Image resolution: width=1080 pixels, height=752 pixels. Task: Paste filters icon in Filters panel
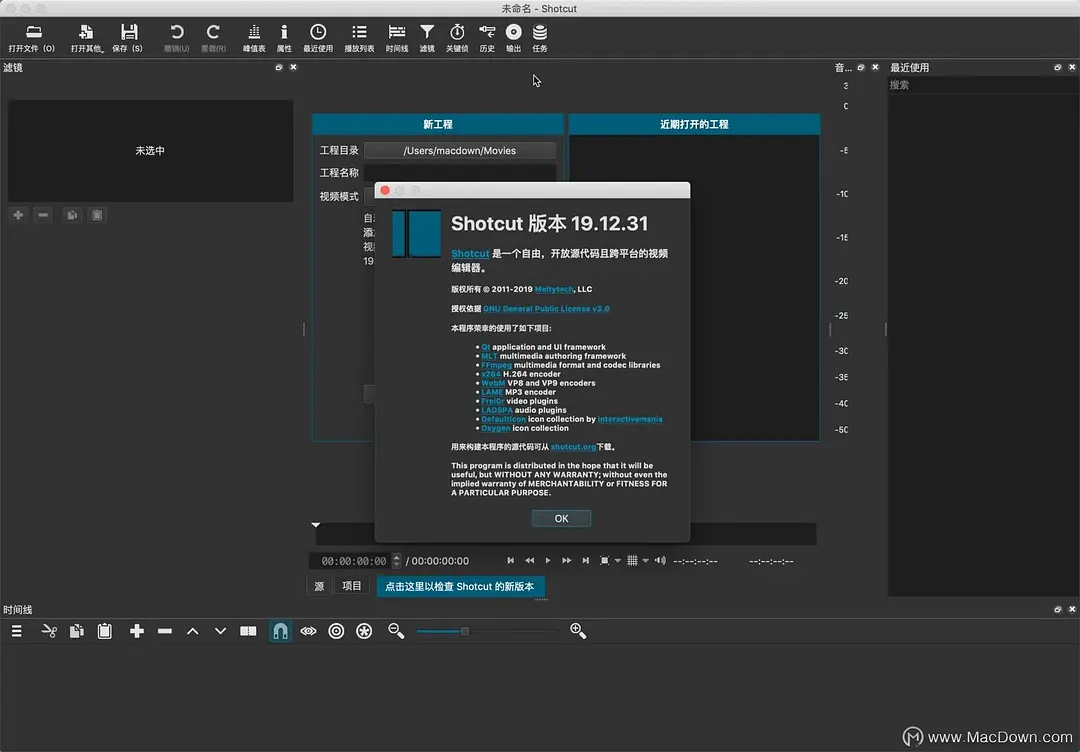pos(97,215)
